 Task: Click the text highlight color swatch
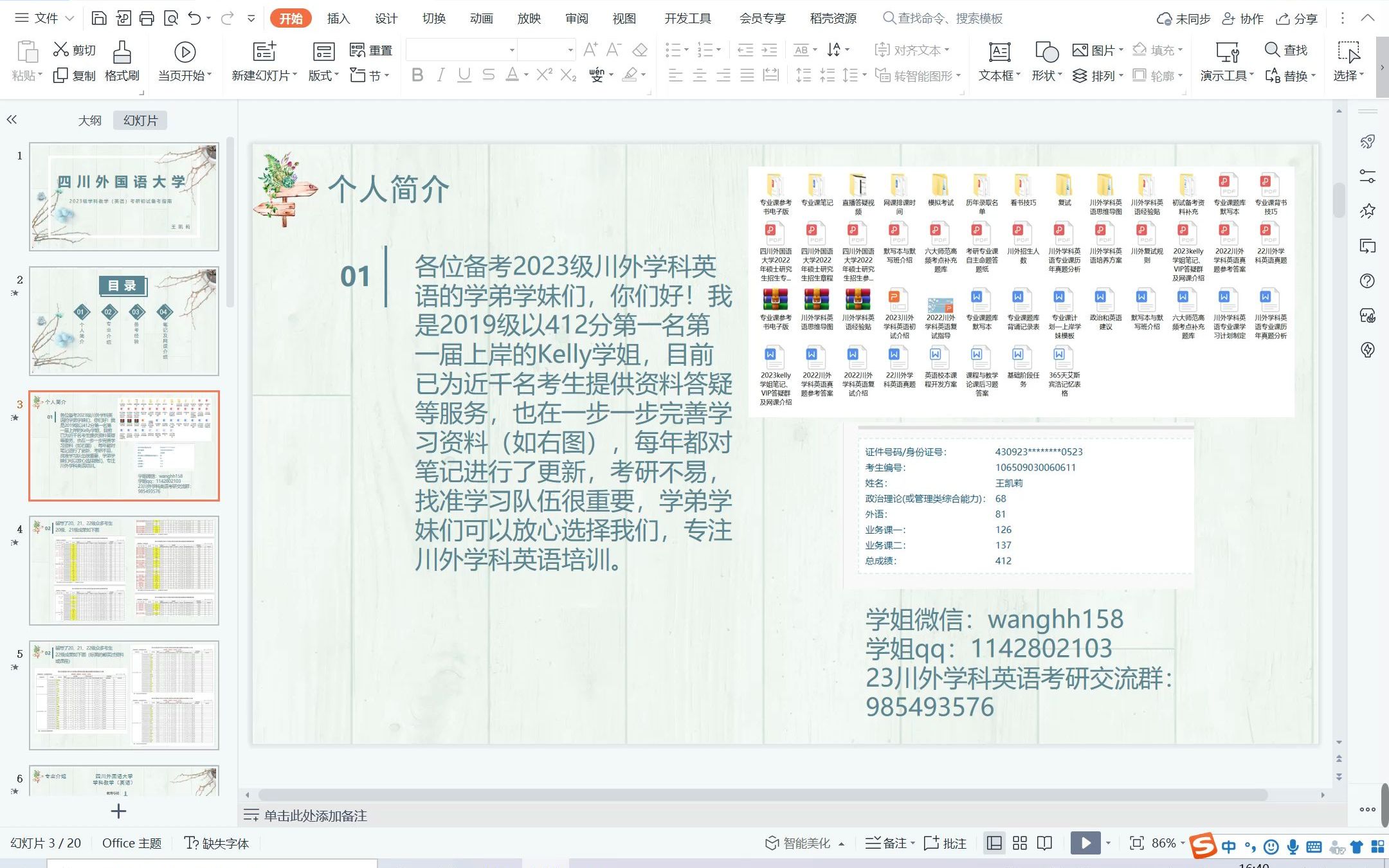coord(630,75)
